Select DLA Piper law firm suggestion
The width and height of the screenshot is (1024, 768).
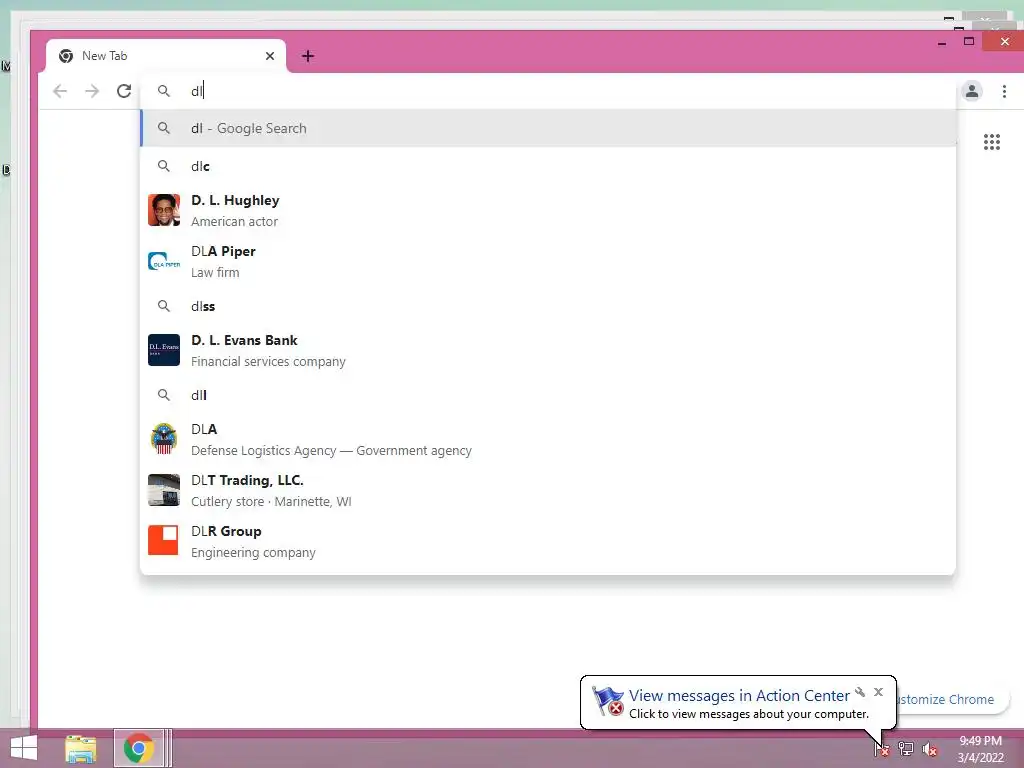(548, 261)
